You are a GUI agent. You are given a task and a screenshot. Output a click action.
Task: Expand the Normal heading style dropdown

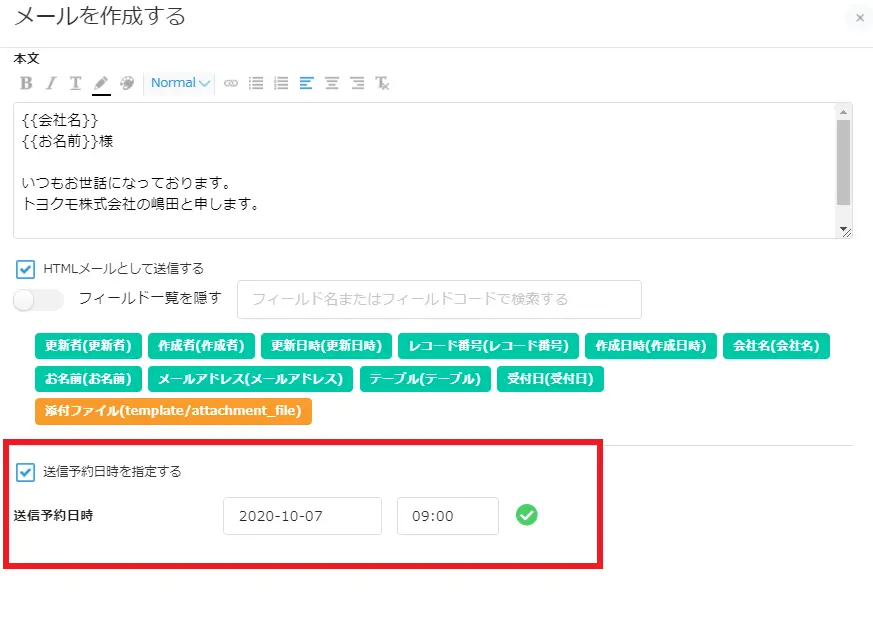click(180, 83)
